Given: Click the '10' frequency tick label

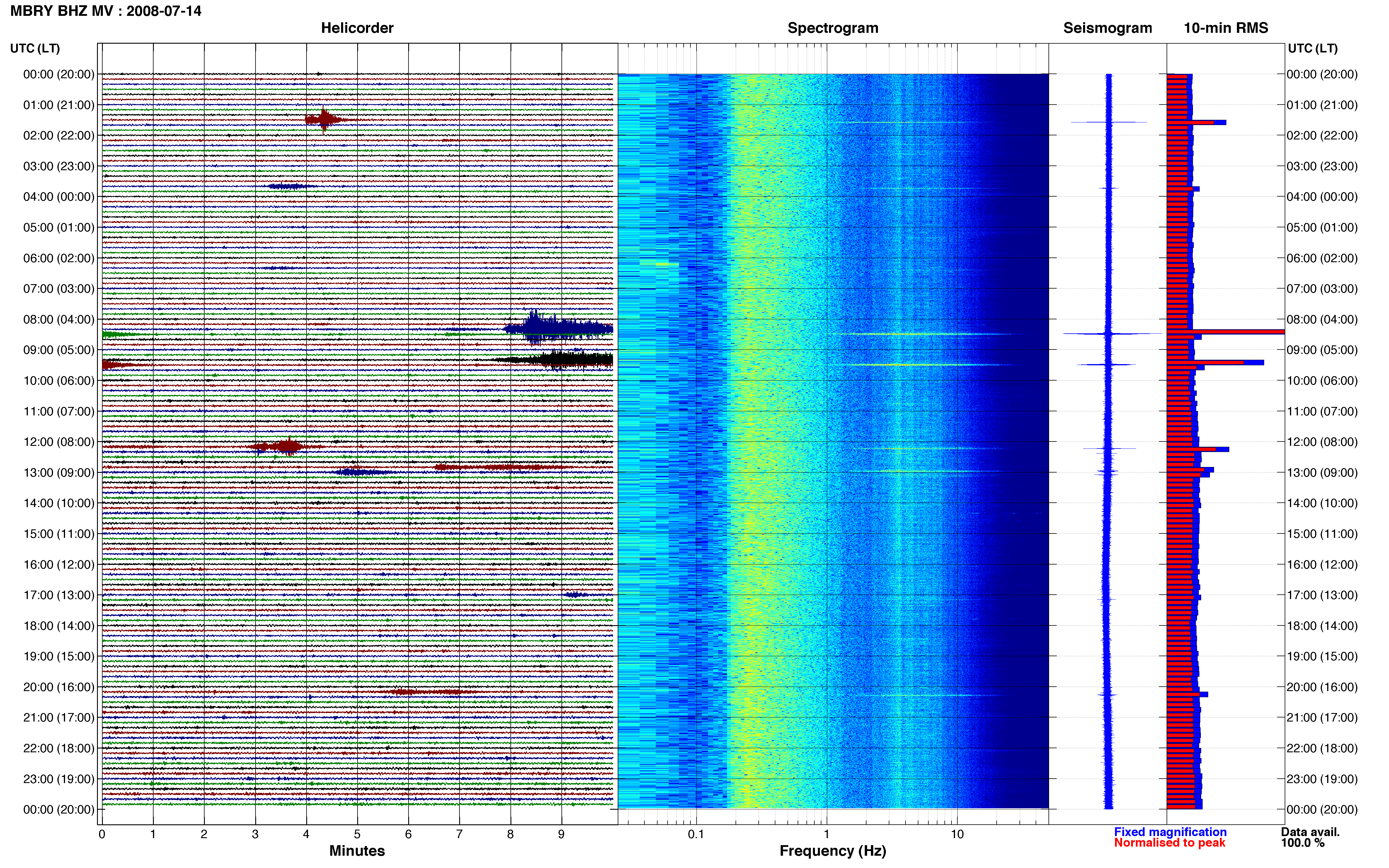Looking at the screenshot, I should point(957,834).
